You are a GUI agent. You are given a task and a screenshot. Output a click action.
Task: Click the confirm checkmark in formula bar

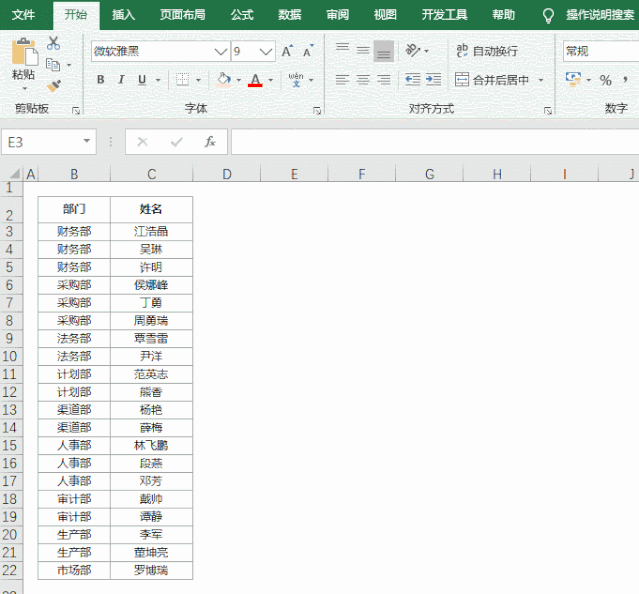click(x=176, y=142)
